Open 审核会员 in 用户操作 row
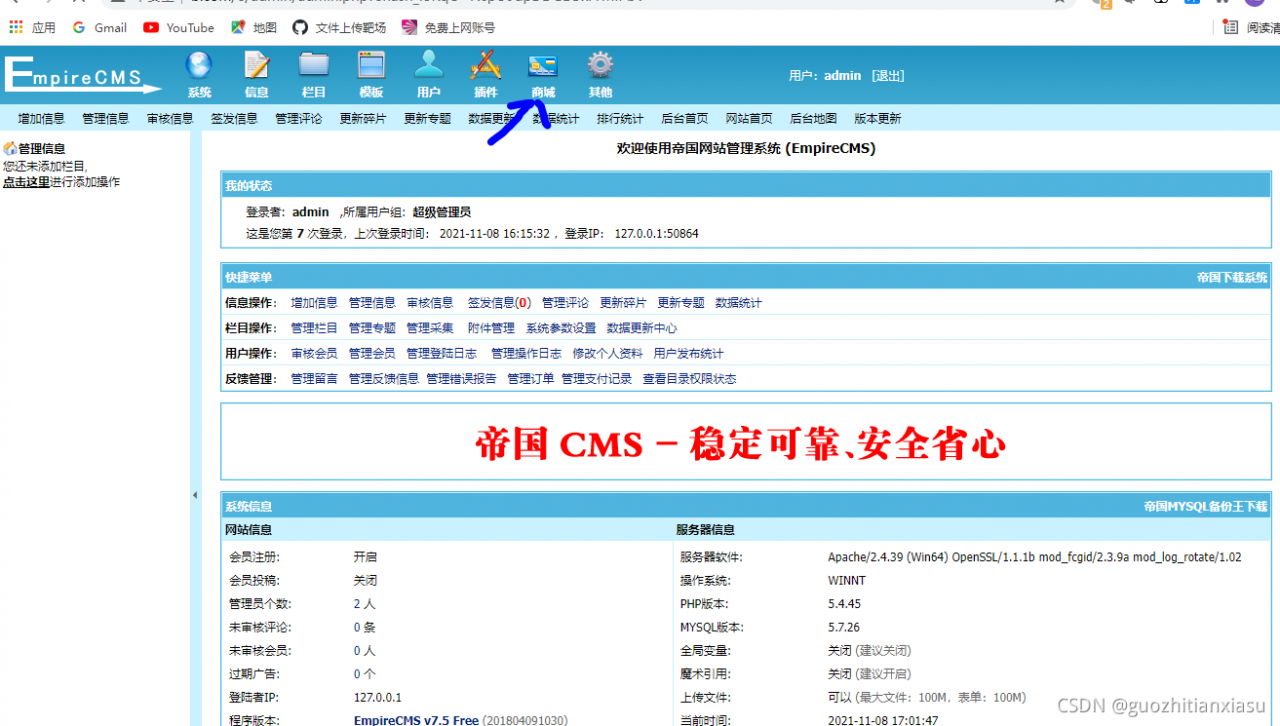Screen dimensions: 1280x726 (x=314, y=353)
